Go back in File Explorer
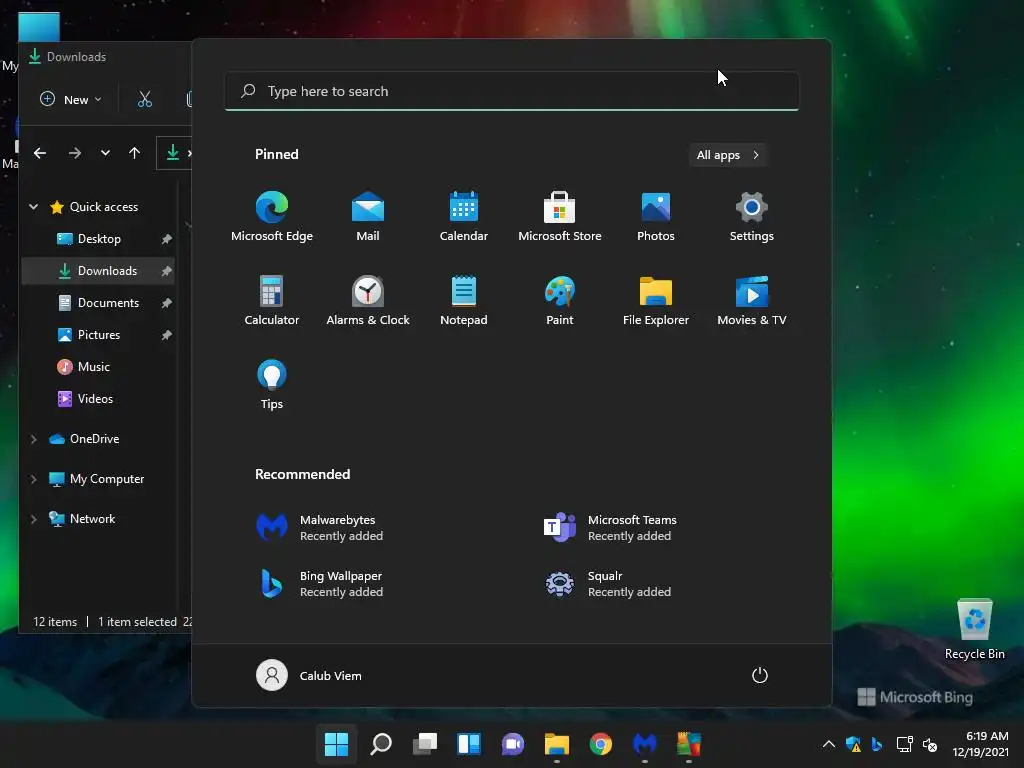This screenshot has width=1024, height=768. coord(40,153)
